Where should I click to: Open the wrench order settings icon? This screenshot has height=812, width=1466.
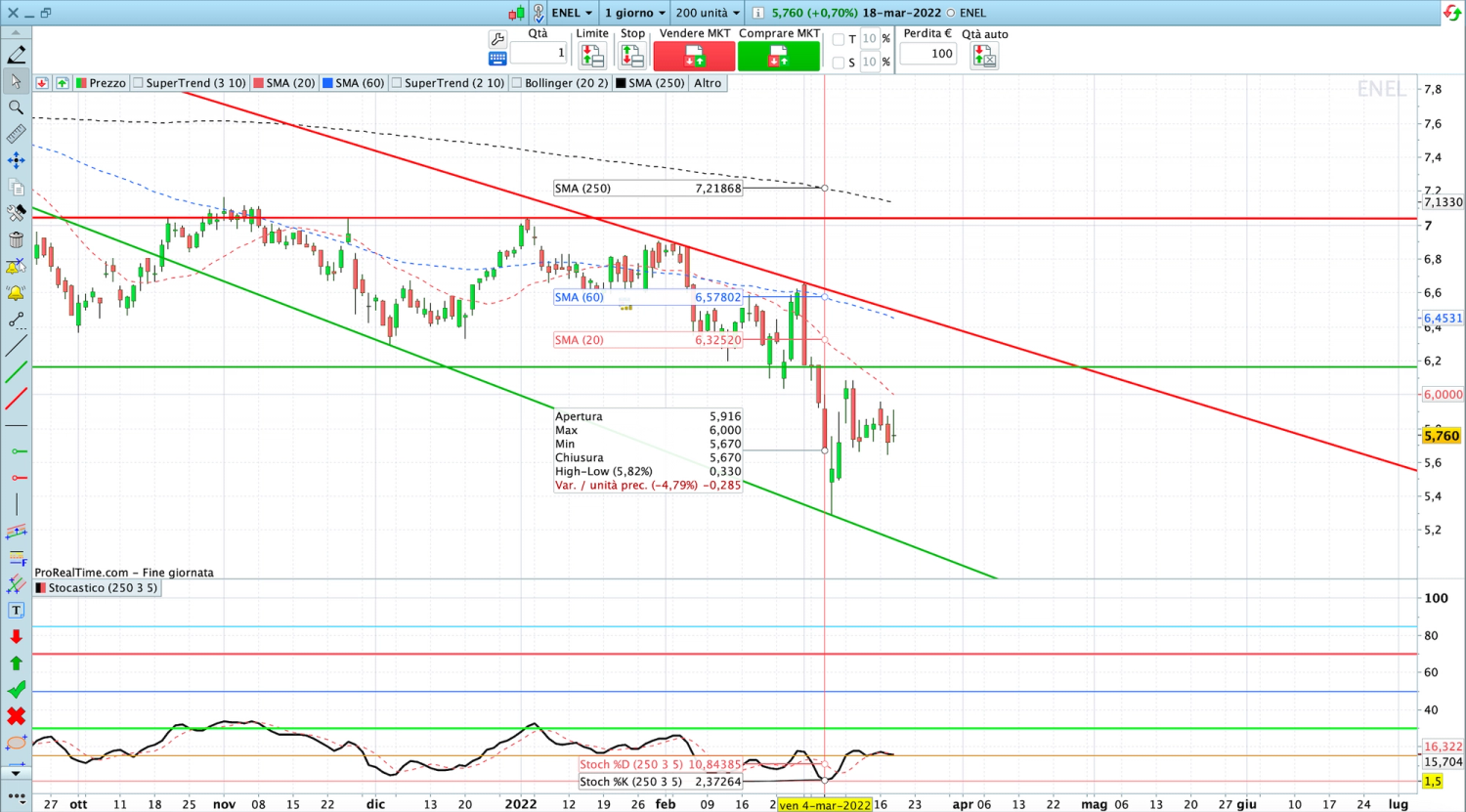[497, 39]
